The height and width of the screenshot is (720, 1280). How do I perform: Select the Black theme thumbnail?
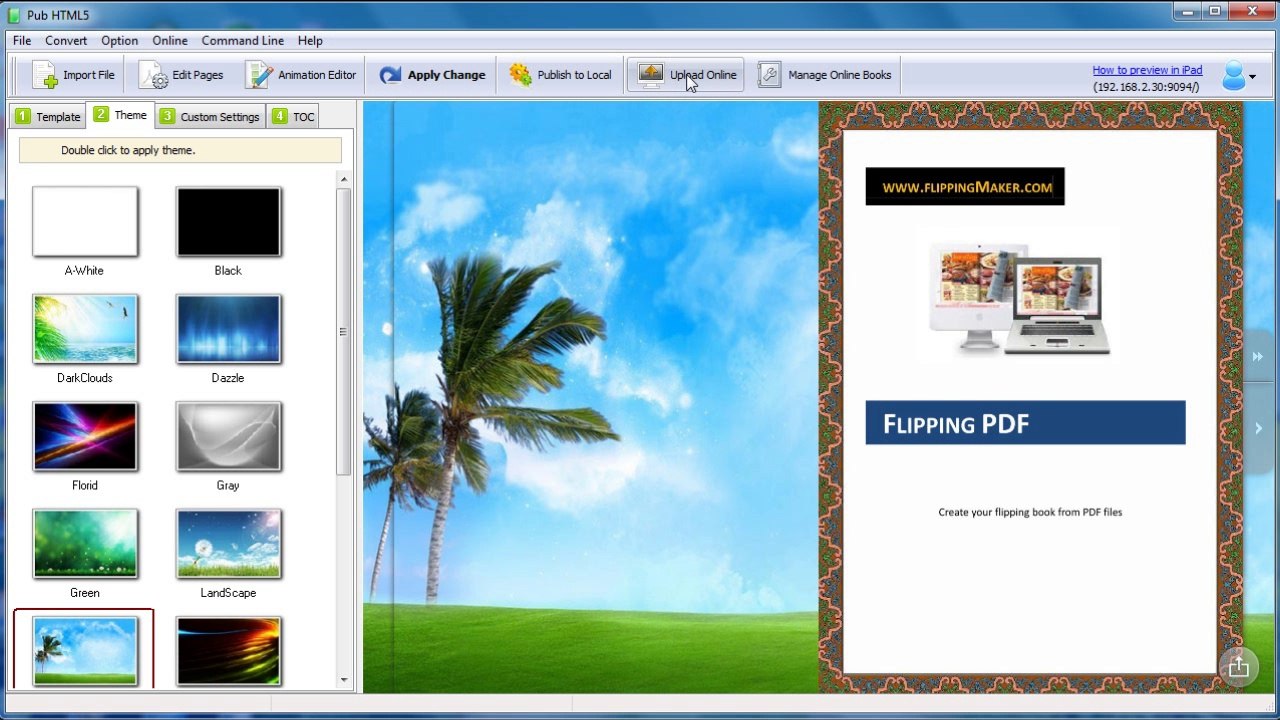pos(228,221)
